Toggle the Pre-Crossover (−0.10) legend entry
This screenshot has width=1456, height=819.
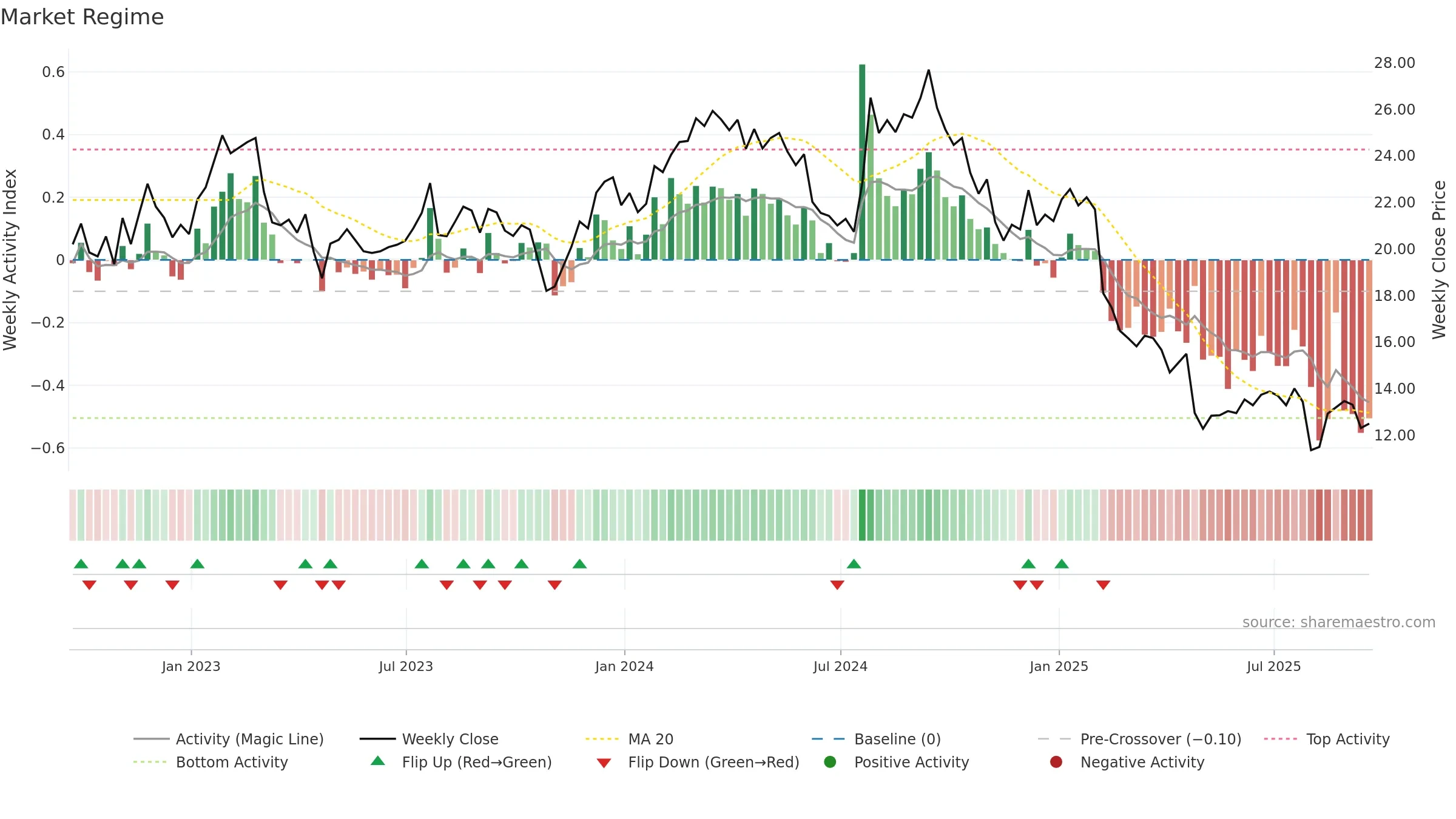(x=1139, y=739)
